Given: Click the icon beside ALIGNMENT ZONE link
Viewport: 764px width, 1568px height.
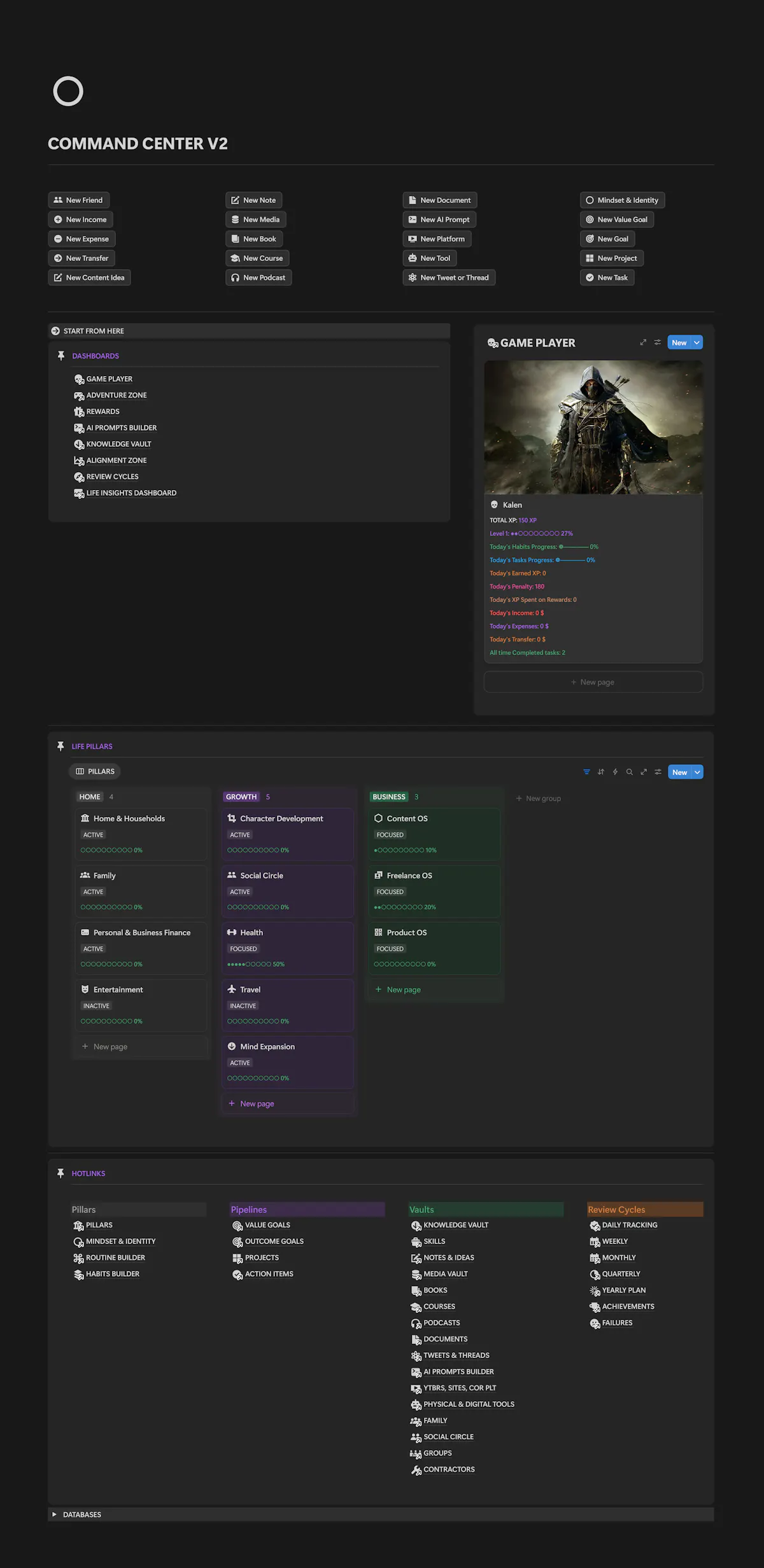Looking at the screenshot, I should click(x=79, y=461).
